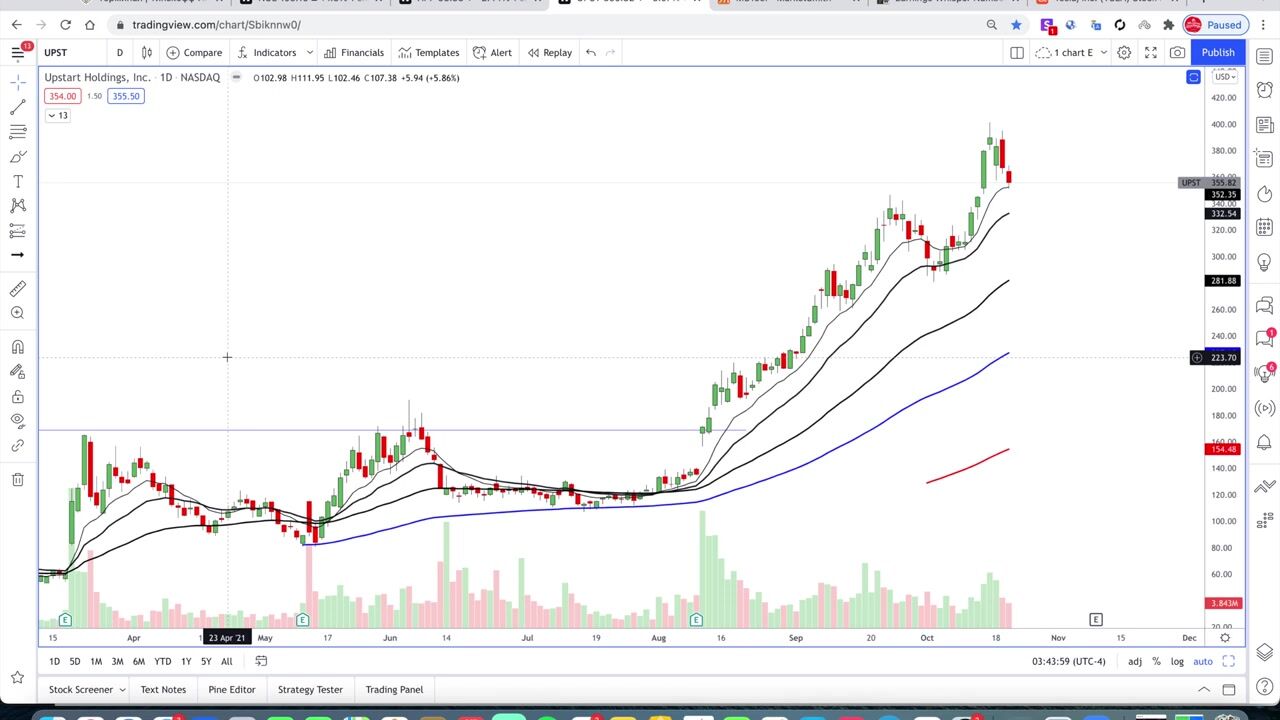This screenshot has height=720, width=1280.
Task: Collapse bottom panel with chevron
Action: 1204,690
